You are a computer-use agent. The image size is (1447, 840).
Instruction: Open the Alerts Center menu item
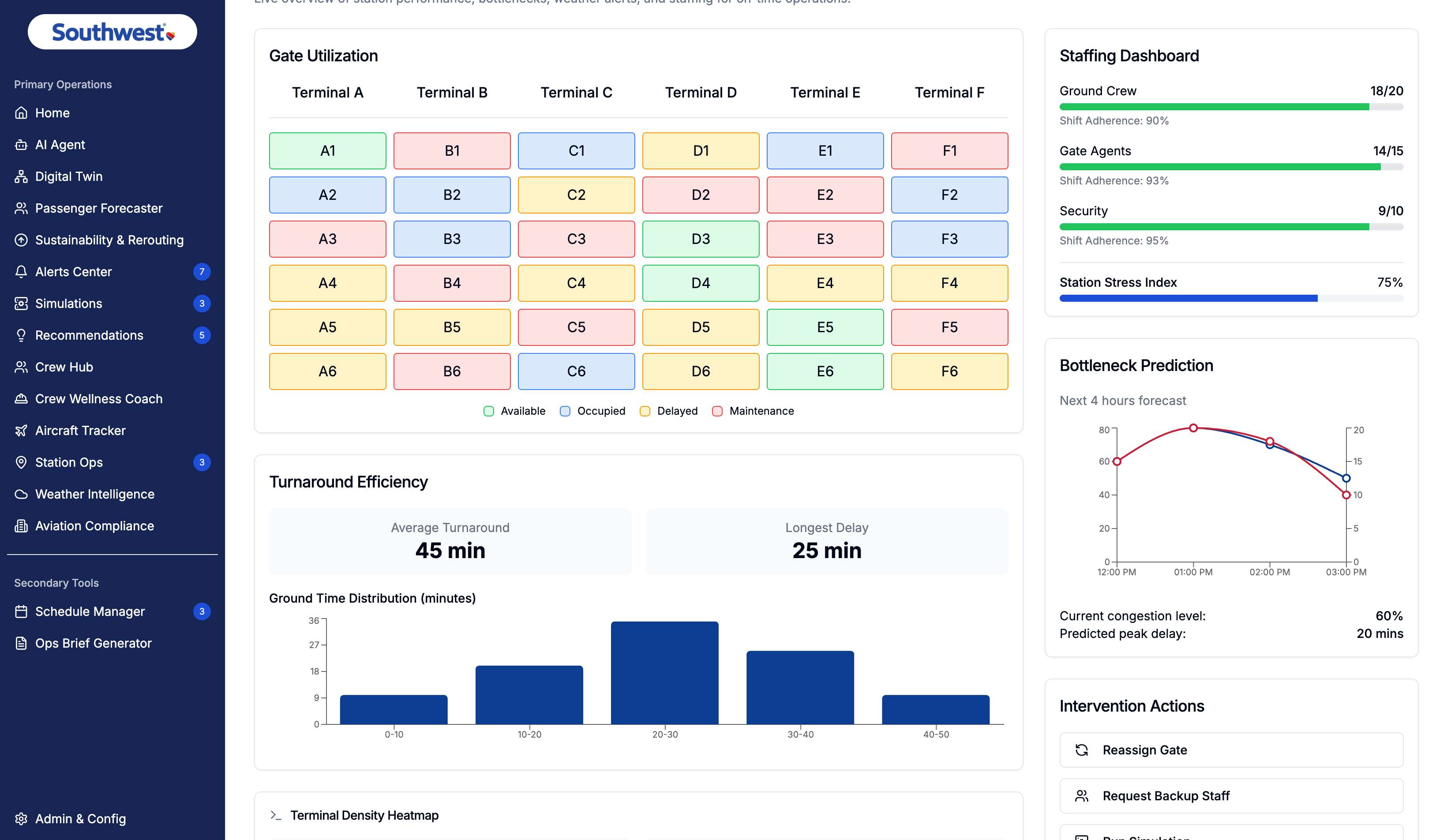pyautogui.click(x=112, y=272)
